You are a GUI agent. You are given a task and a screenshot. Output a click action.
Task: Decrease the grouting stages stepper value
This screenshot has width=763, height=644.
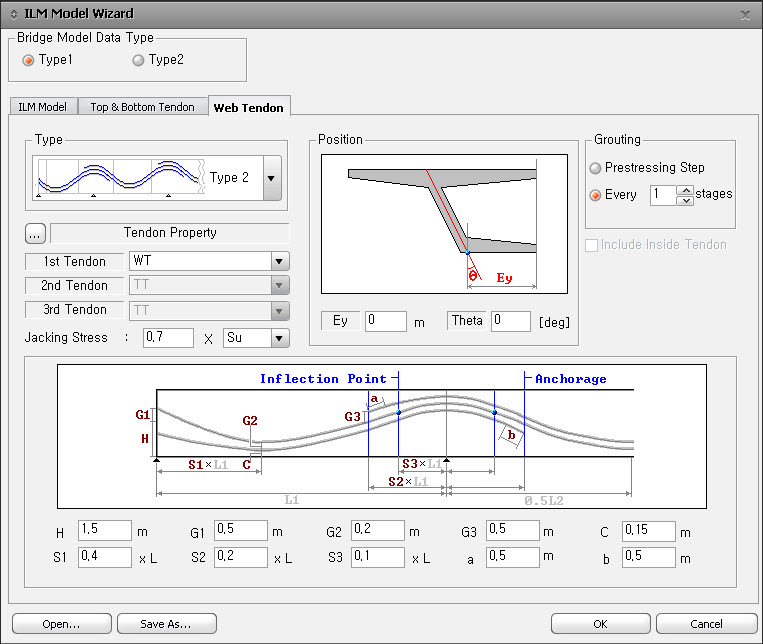click(685, 200)
